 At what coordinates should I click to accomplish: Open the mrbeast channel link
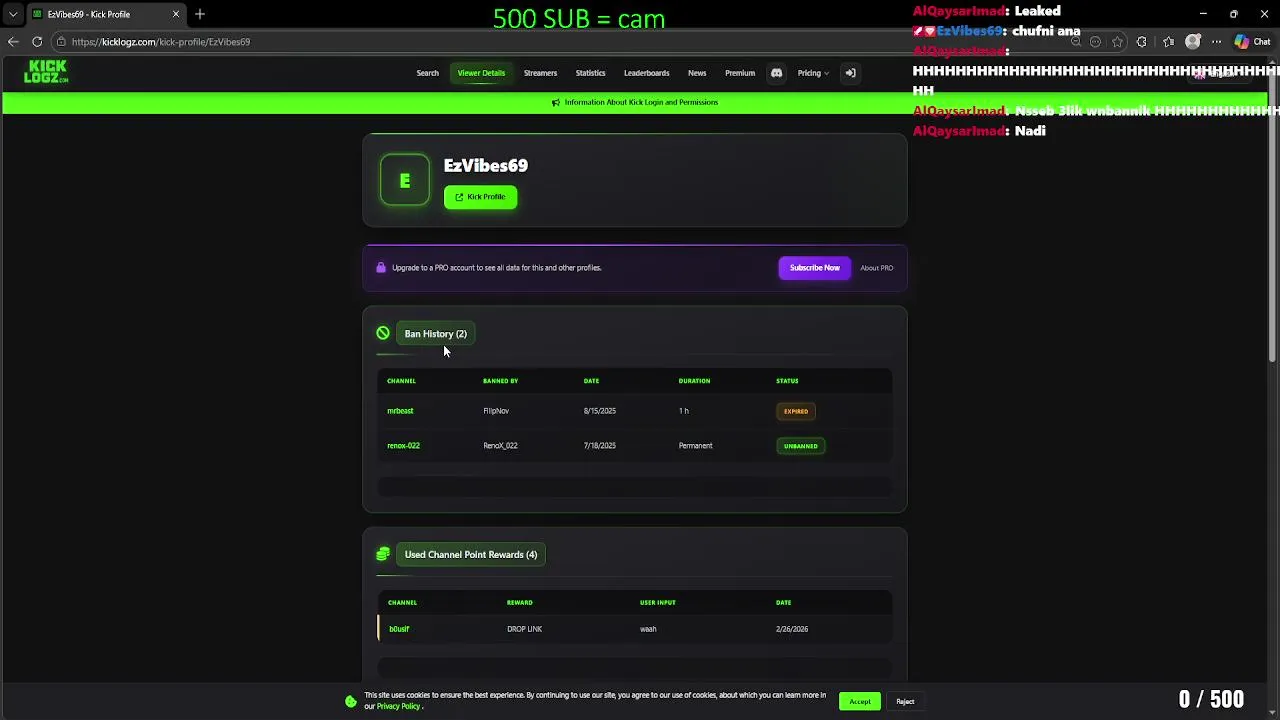pyautogui.click(x=400, y=411)
